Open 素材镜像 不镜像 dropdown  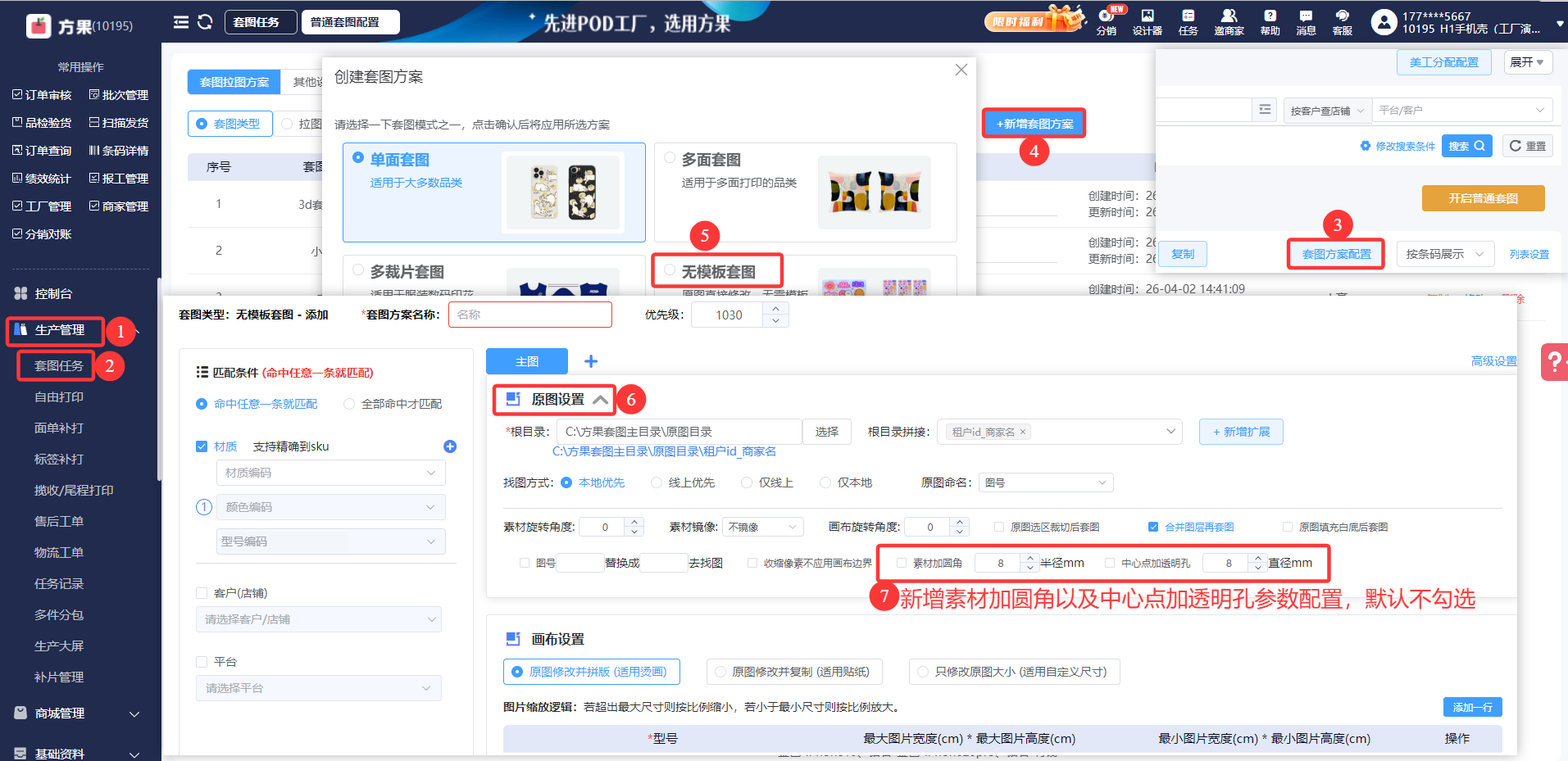[762, 527]
